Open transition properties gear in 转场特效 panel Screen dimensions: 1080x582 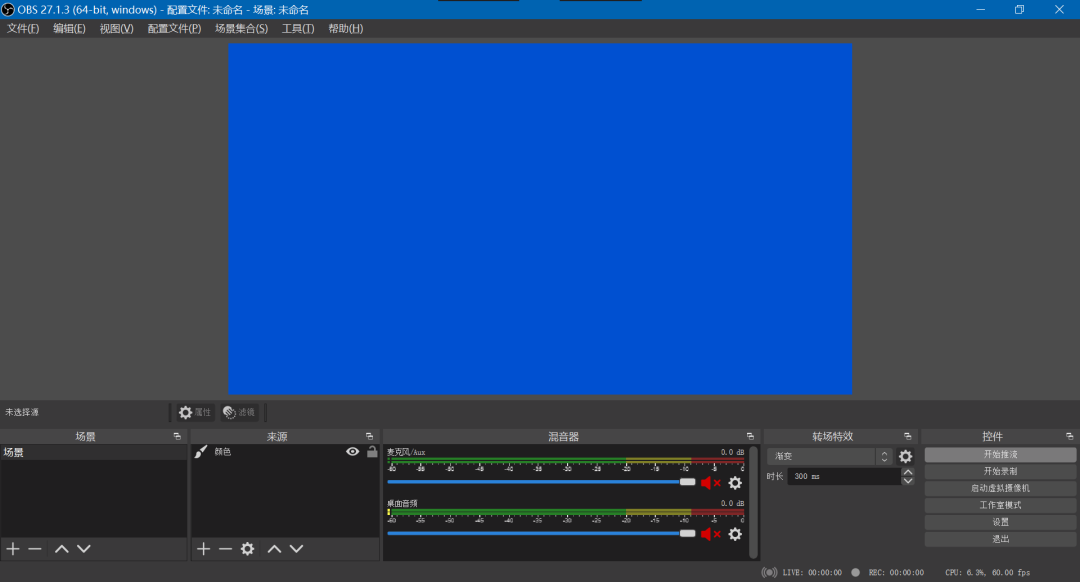905,457
